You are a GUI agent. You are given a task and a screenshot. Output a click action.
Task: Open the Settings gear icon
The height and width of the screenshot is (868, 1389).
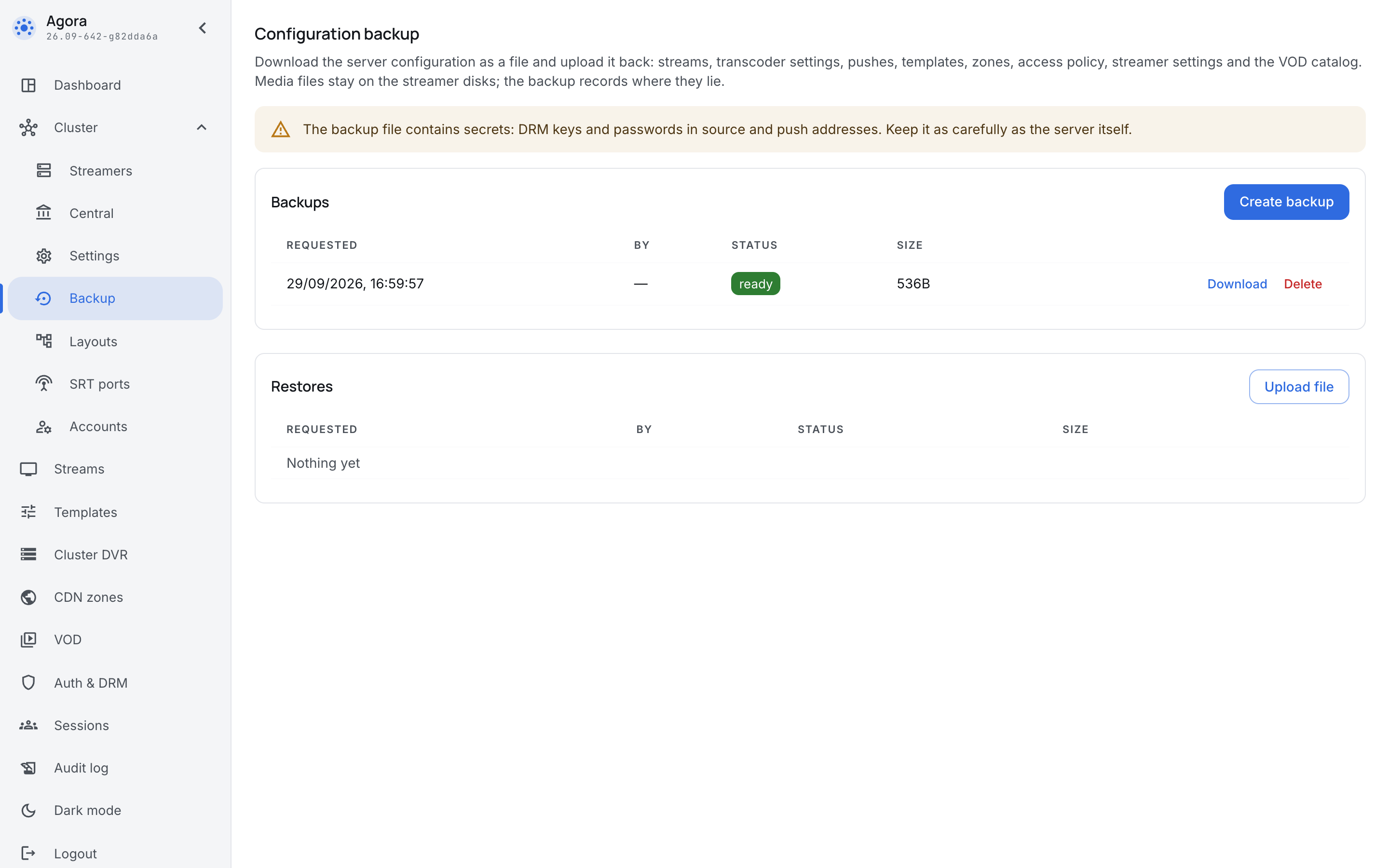pyautogui.click(x=43, y=256)
